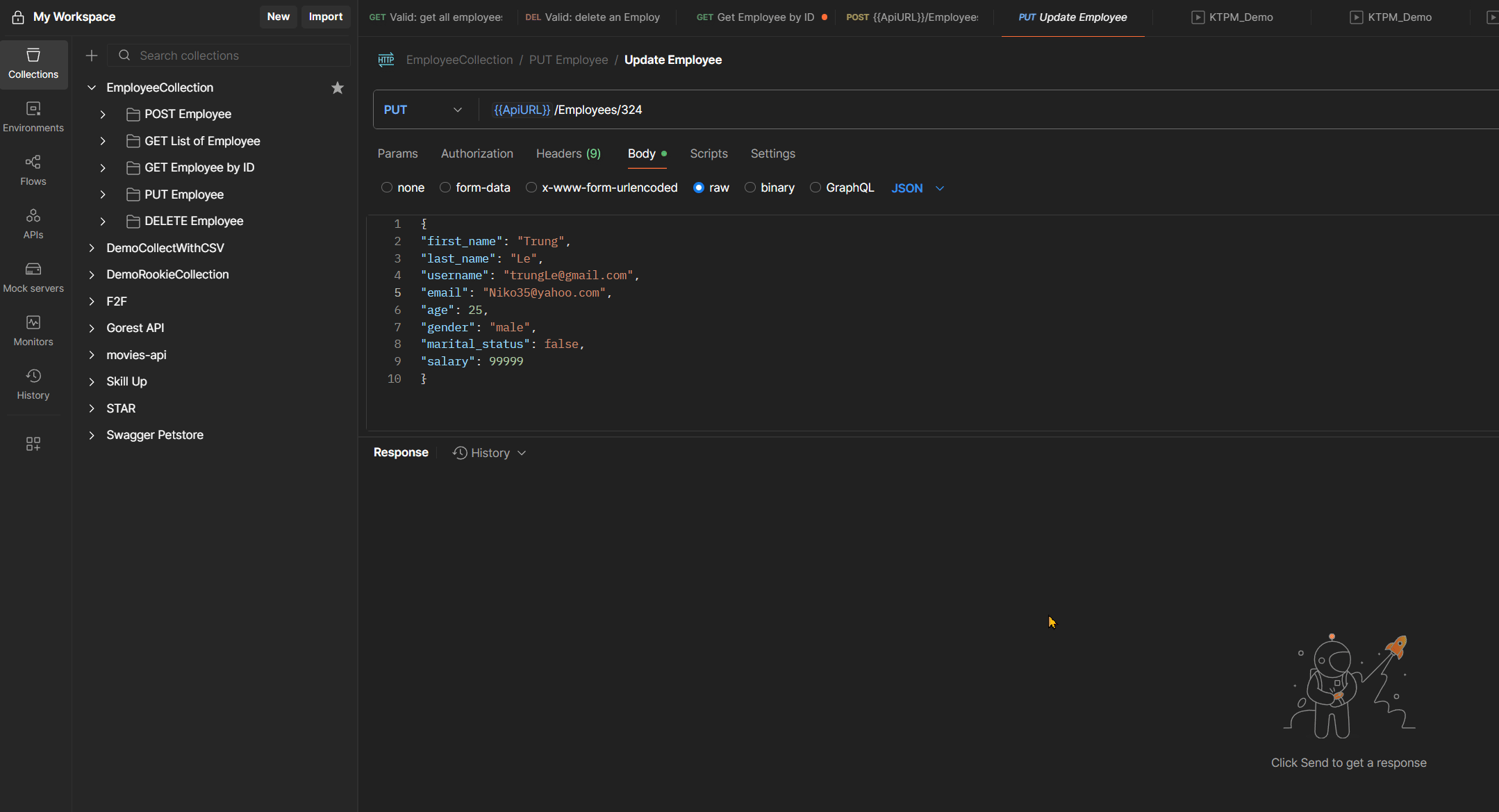The height and width of the screenshot is (812, 1499).
Task: Click the New button
Action: pos(278,17)
